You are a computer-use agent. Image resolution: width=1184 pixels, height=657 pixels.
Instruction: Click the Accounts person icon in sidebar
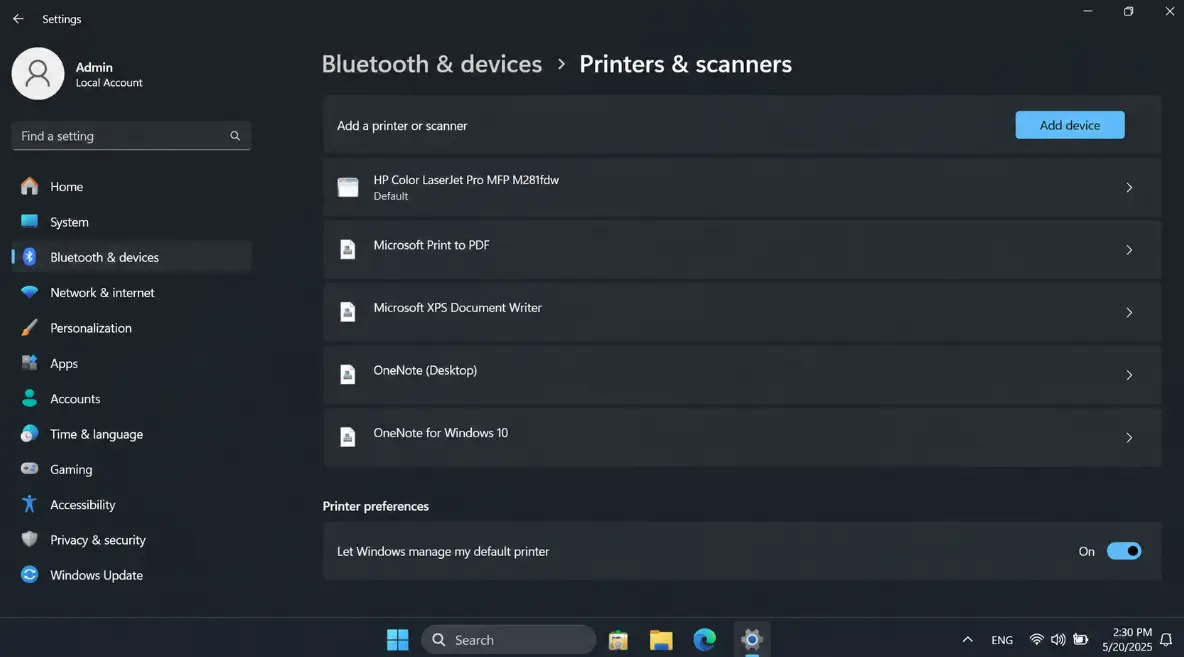click(29, 398)
